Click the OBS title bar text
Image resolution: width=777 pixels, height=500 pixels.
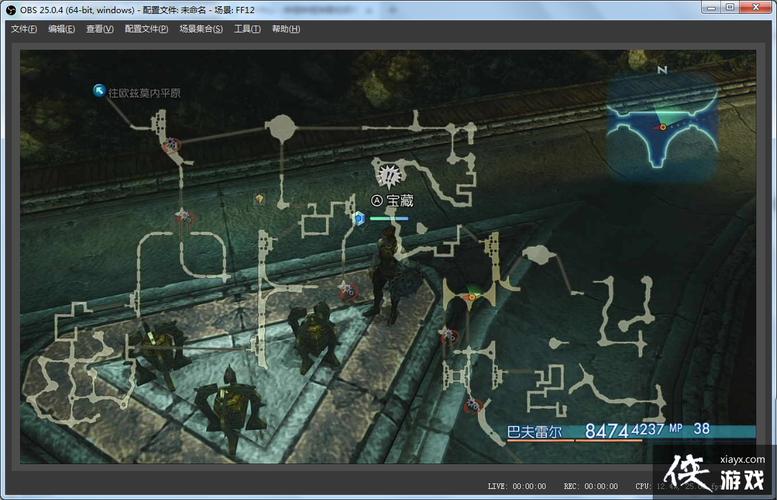(137, 10)
